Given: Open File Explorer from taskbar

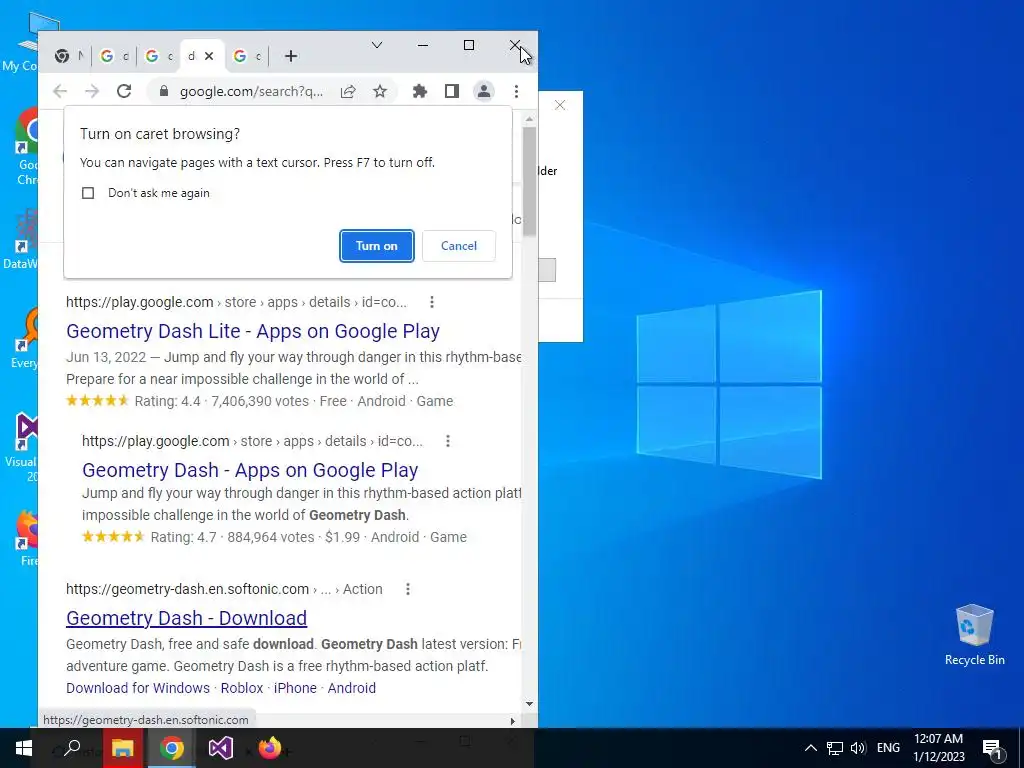Looking at the screenshot, I should pyautogui.click(x=122, y=748).
